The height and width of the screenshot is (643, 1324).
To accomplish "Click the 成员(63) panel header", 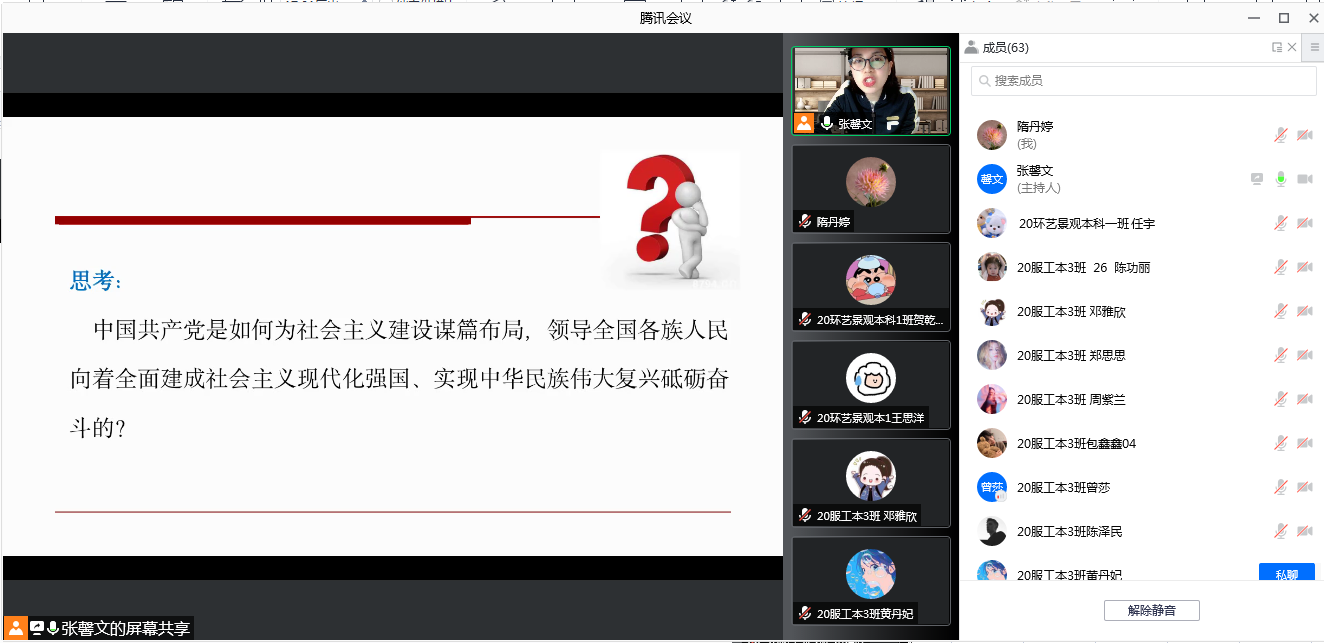I will click(1005, 47).
